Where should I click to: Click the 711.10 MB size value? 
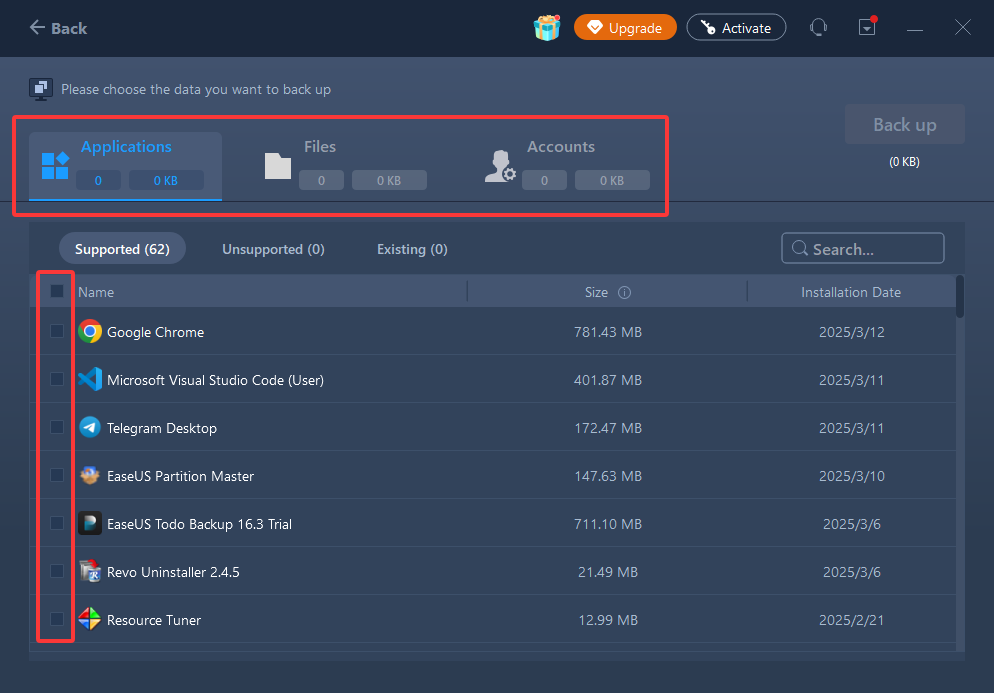tap(608, 524)
